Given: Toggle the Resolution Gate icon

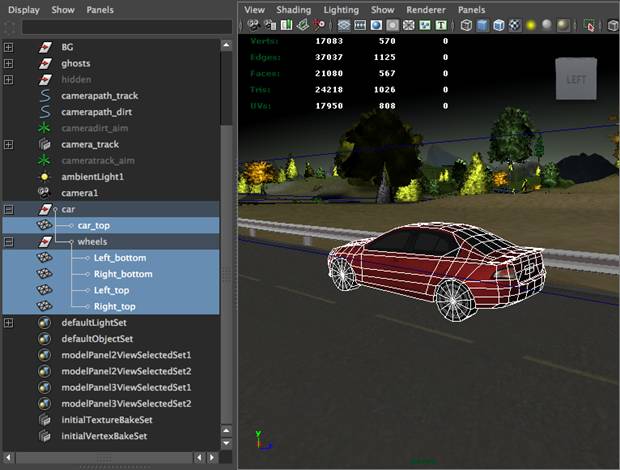Looking at the screenshot, I should pyautogui.click(x=376, y=25).
